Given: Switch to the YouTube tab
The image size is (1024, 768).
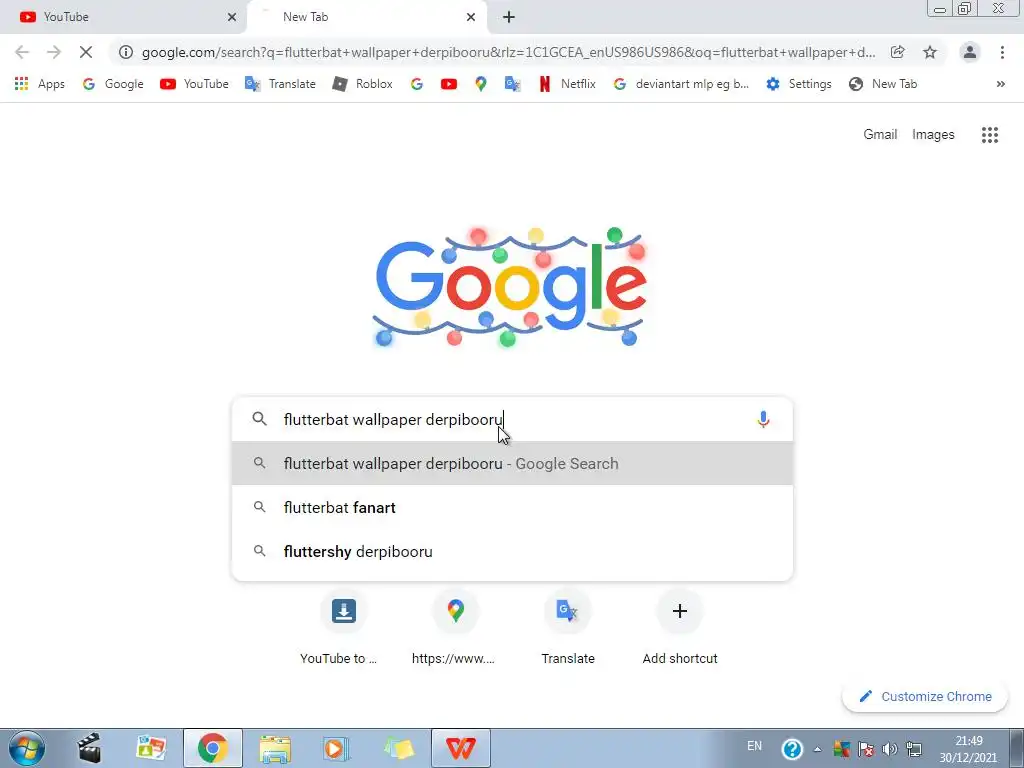Looking at the screenshot, I should pos(124,17).
